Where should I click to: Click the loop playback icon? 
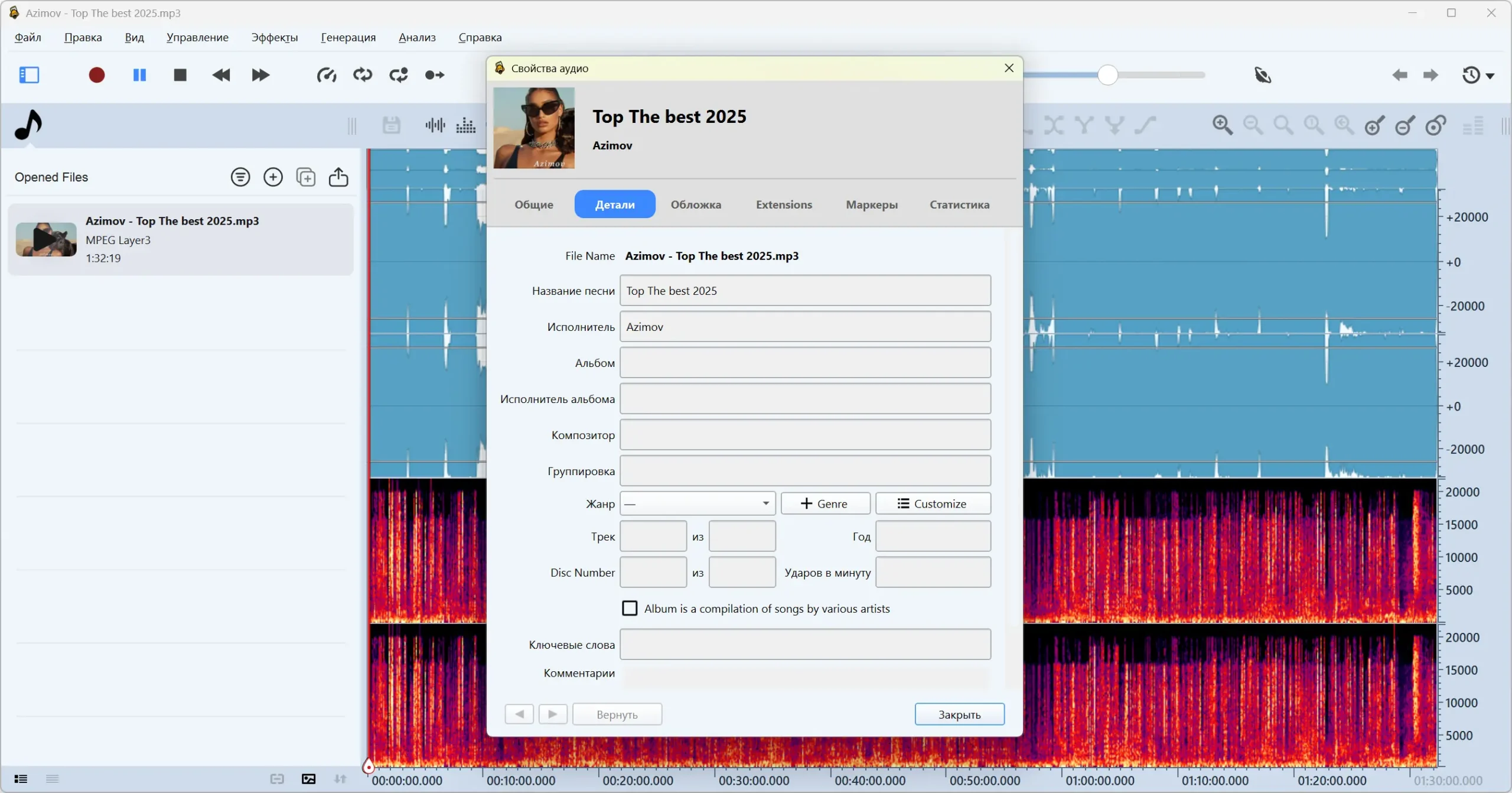point(363,75)
